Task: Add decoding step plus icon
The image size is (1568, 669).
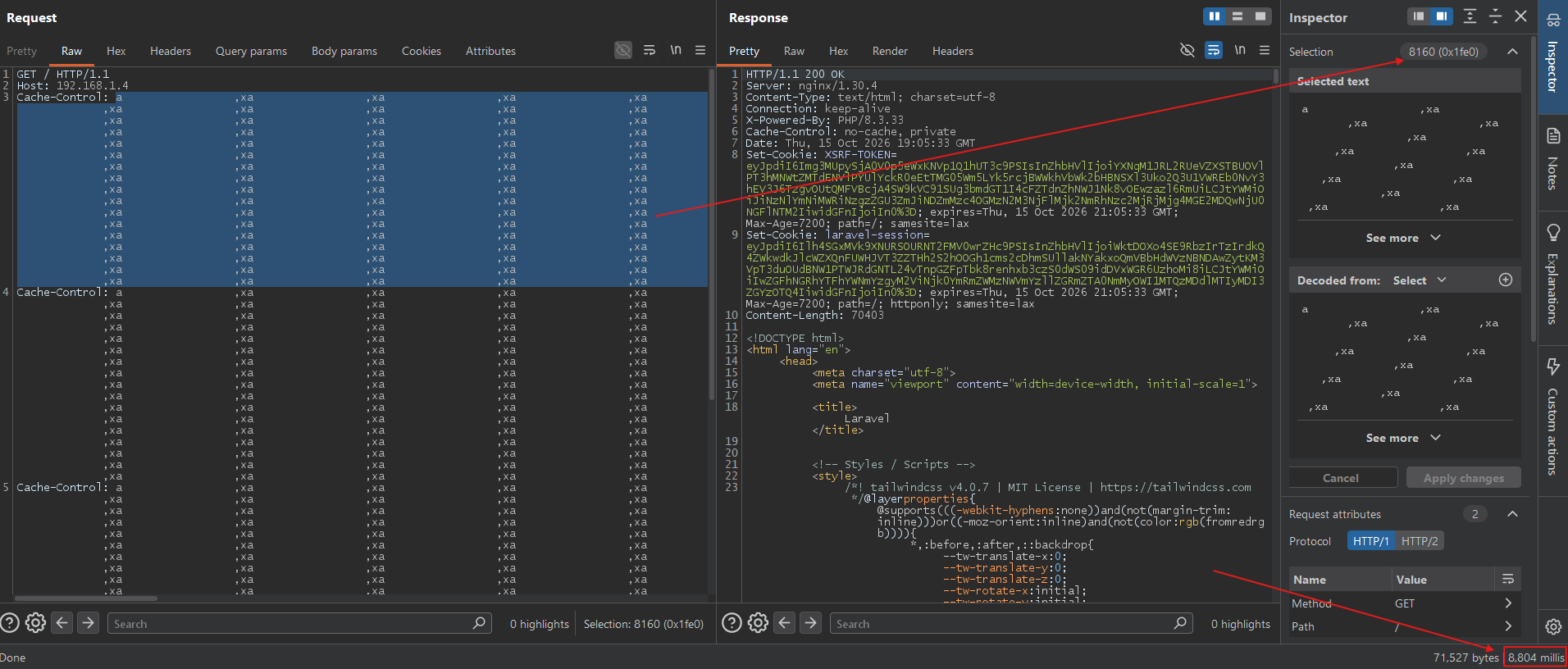Action: click(1506, 280)
